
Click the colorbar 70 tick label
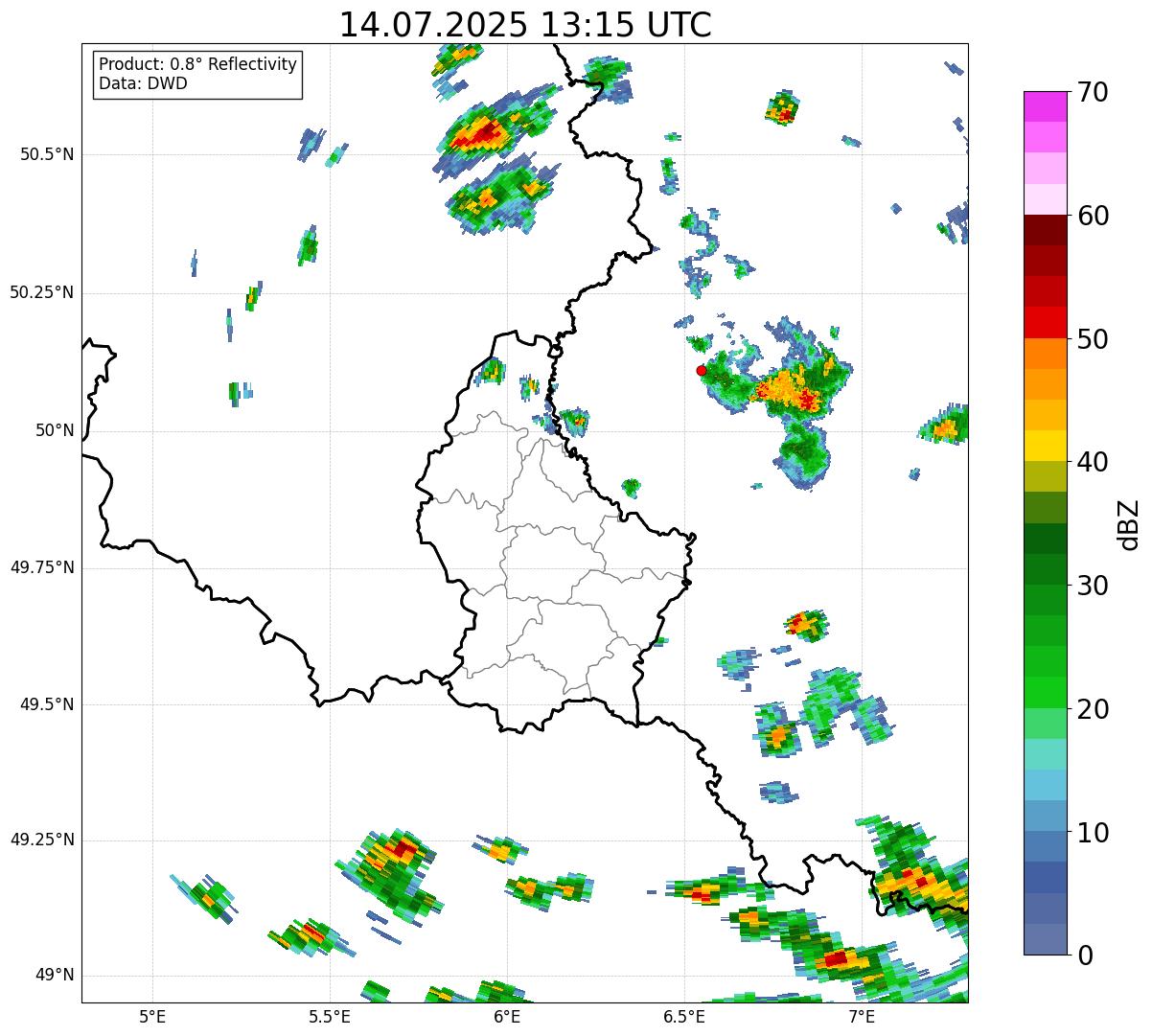point(1093,92)
